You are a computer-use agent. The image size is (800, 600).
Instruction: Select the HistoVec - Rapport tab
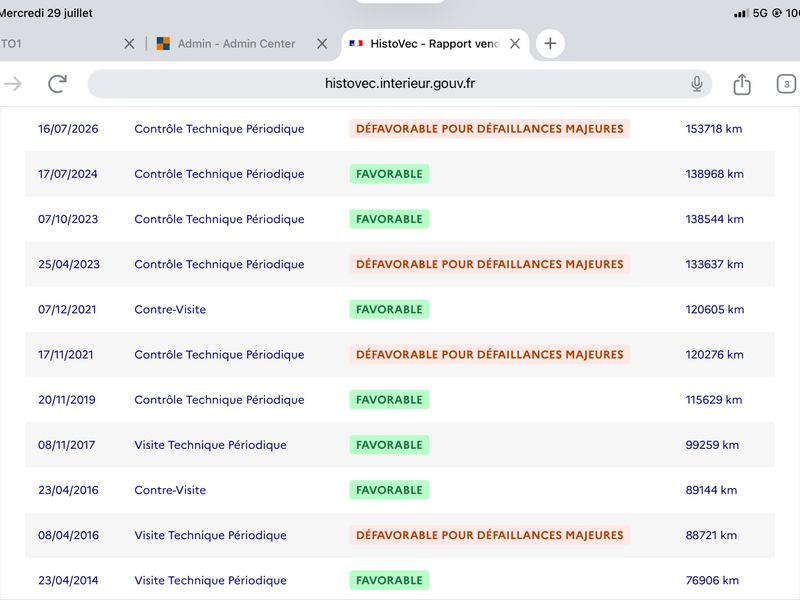435,44
